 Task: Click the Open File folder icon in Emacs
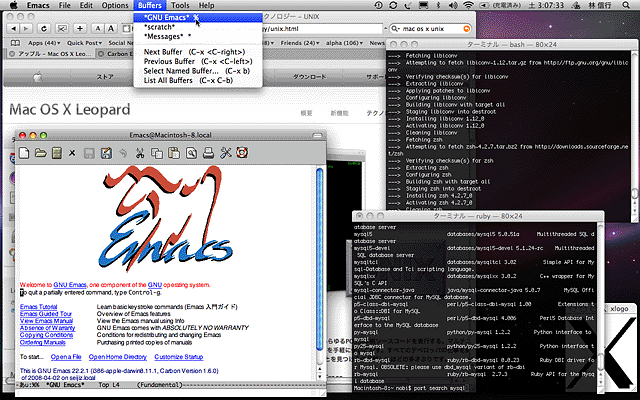pos(40,153)
